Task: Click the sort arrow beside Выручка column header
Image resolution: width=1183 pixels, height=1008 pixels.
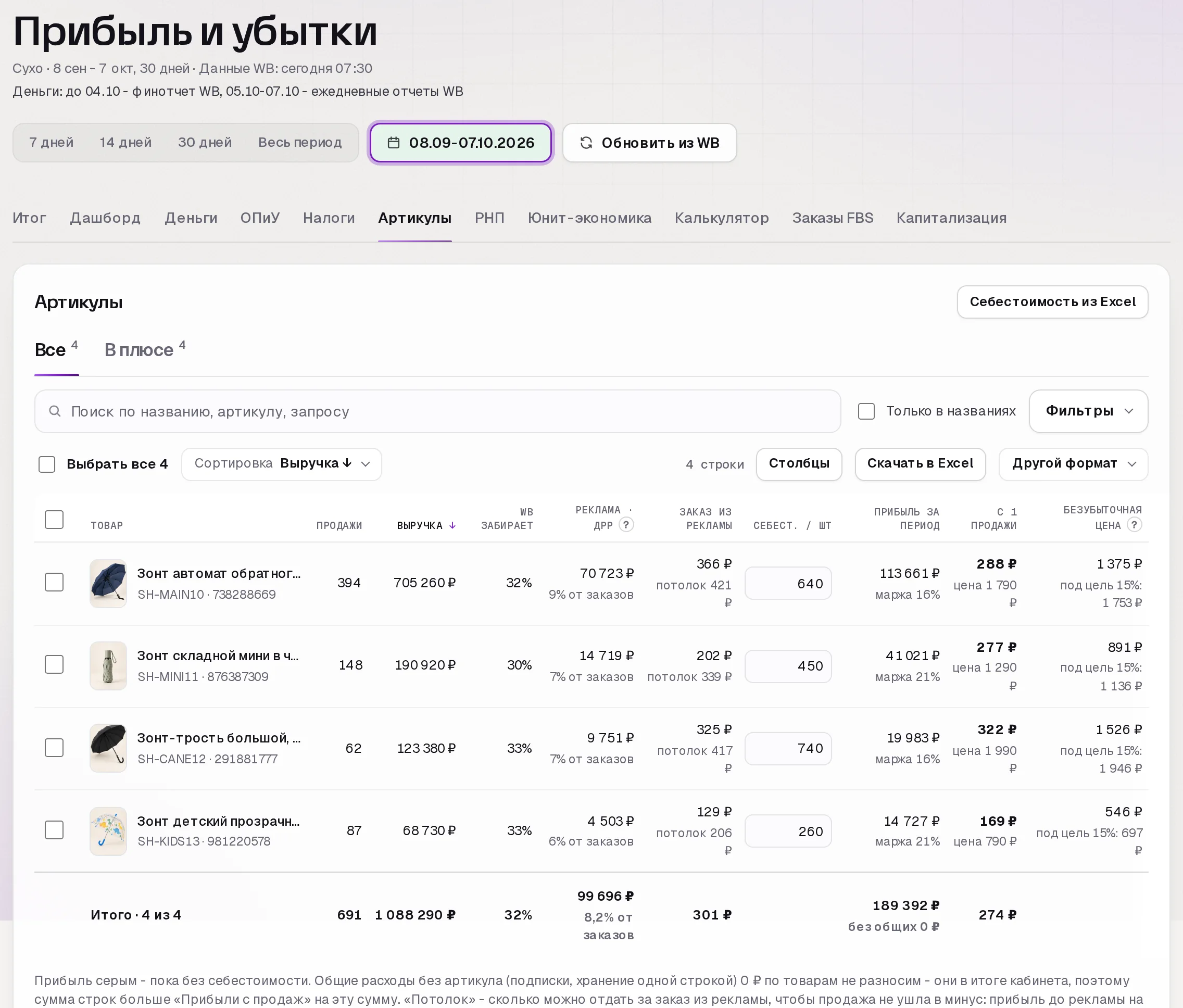Action: [452, 525]
